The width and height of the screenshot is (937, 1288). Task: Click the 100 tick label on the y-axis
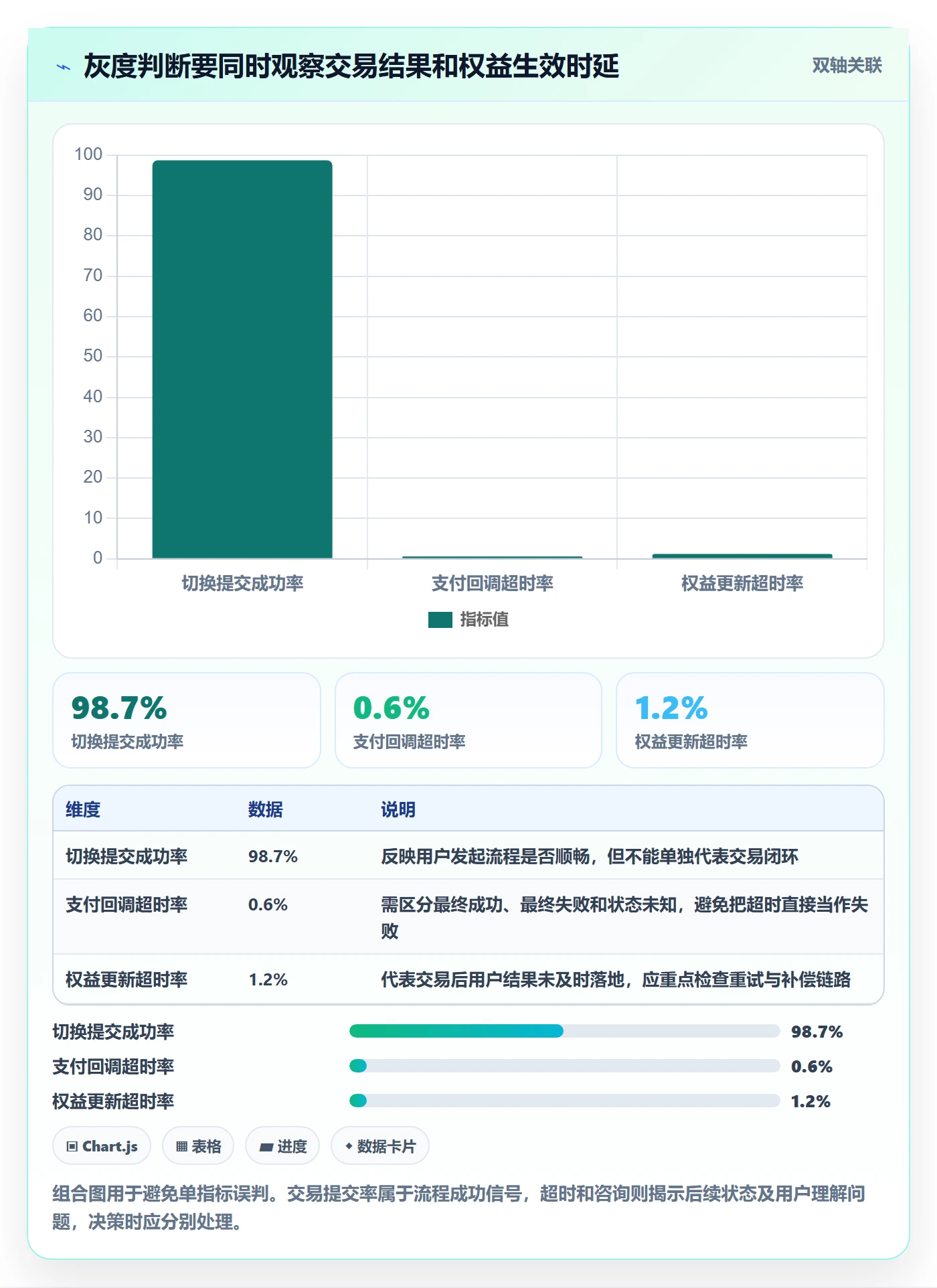coord(88,155)
